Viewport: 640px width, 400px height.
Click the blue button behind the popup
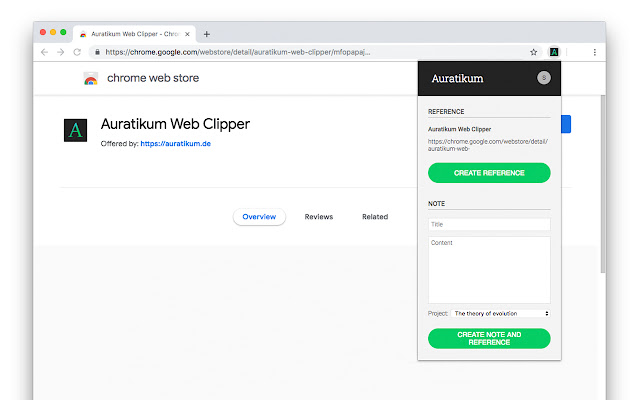(566, 124)
